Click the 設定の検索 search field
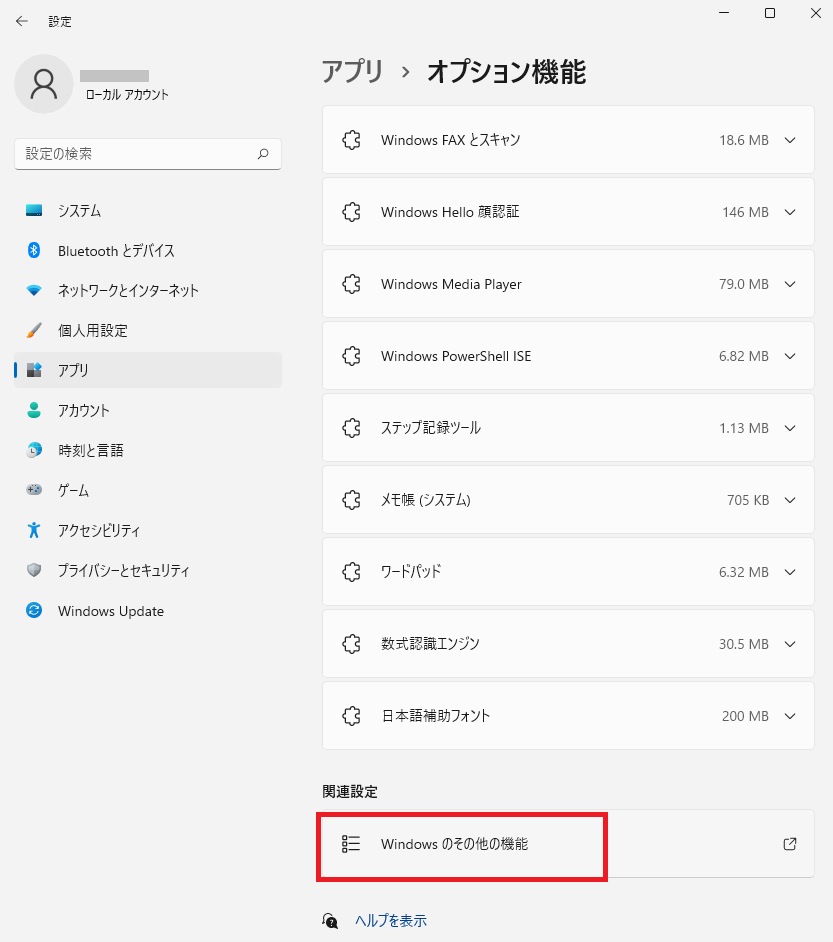Screen dimensions: 833x942 point(148,154)
